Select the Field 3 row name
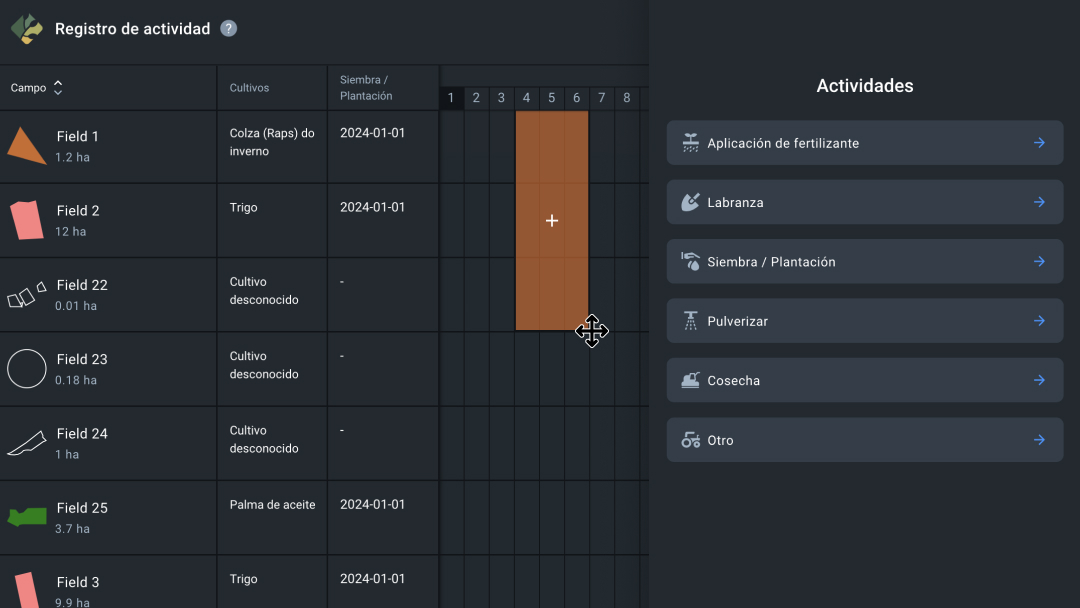Screen dimensions: 1080x608 [x=78, y=583]
